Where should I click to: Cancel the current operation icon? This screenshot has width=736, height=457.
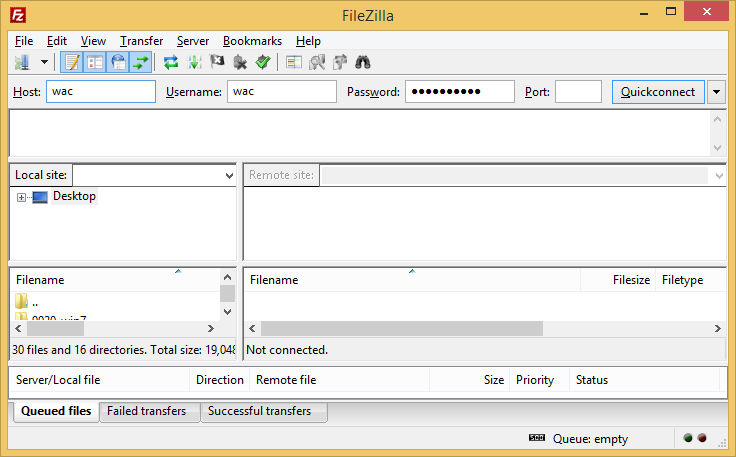217,62
